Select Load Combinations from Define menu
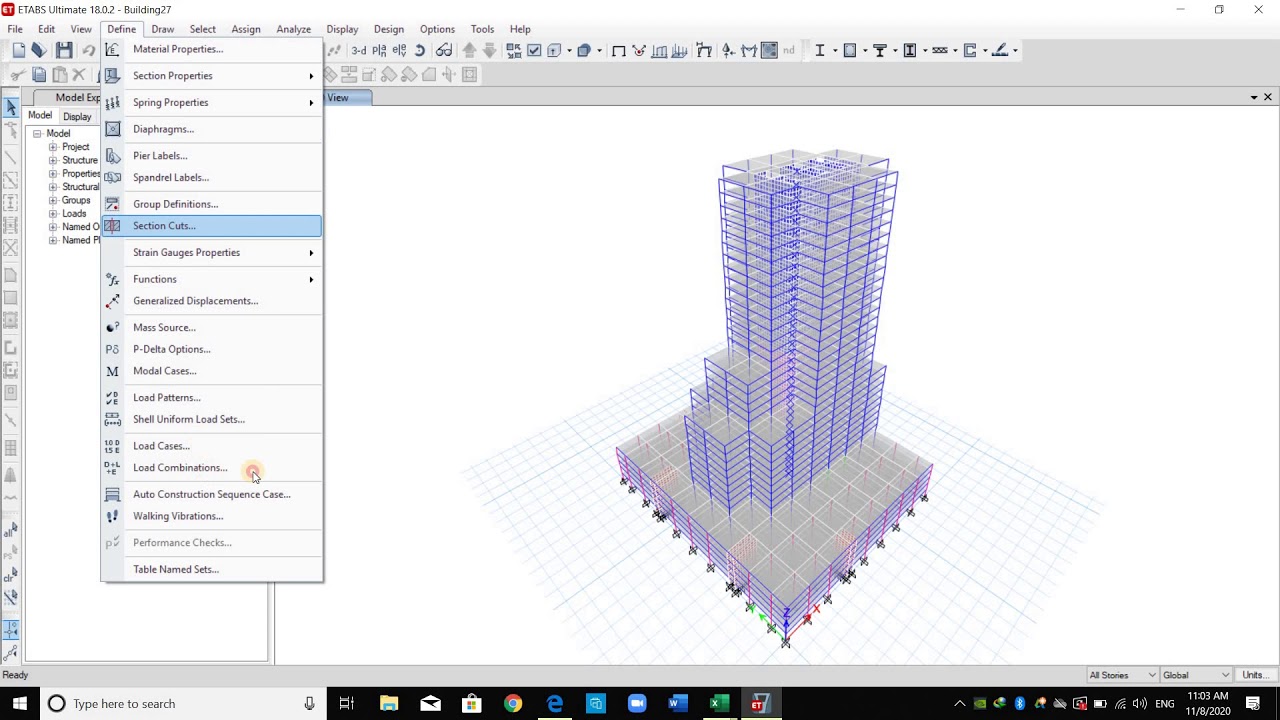The height and width of the screenshot is (720, 1280). (212, 468)
